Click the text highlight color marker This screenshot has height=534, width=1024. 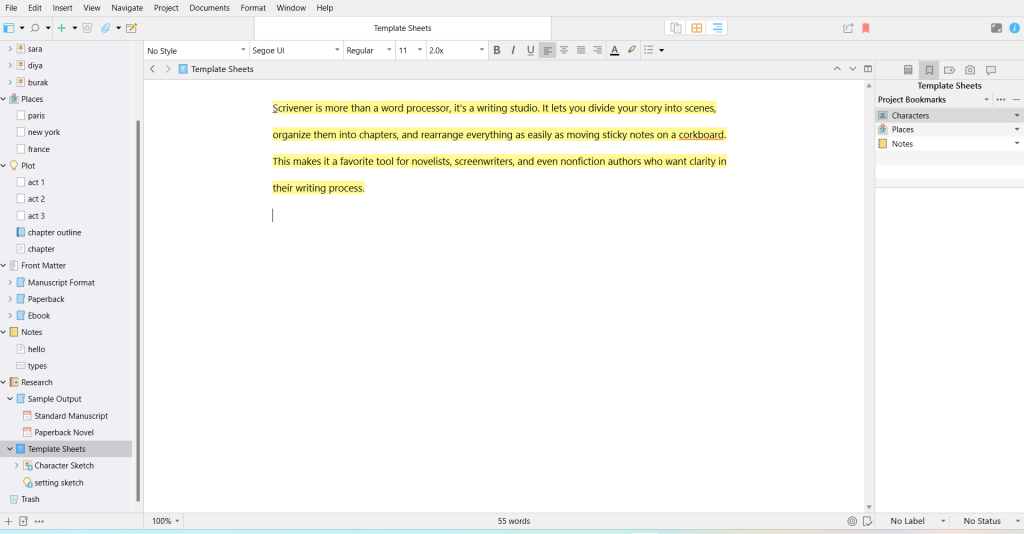(631, 50)
